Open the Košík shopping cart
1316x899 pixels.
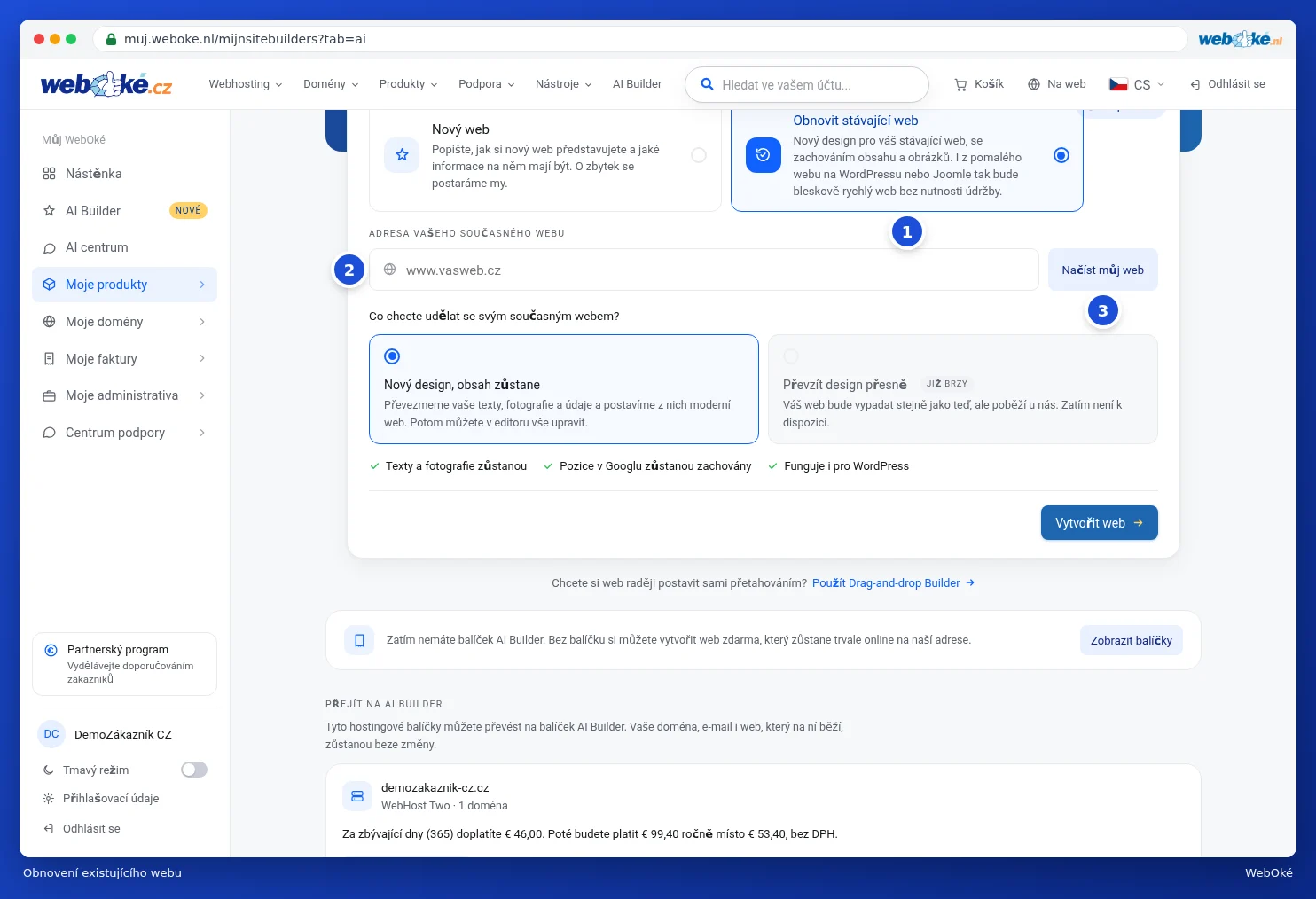coord(979,84)
